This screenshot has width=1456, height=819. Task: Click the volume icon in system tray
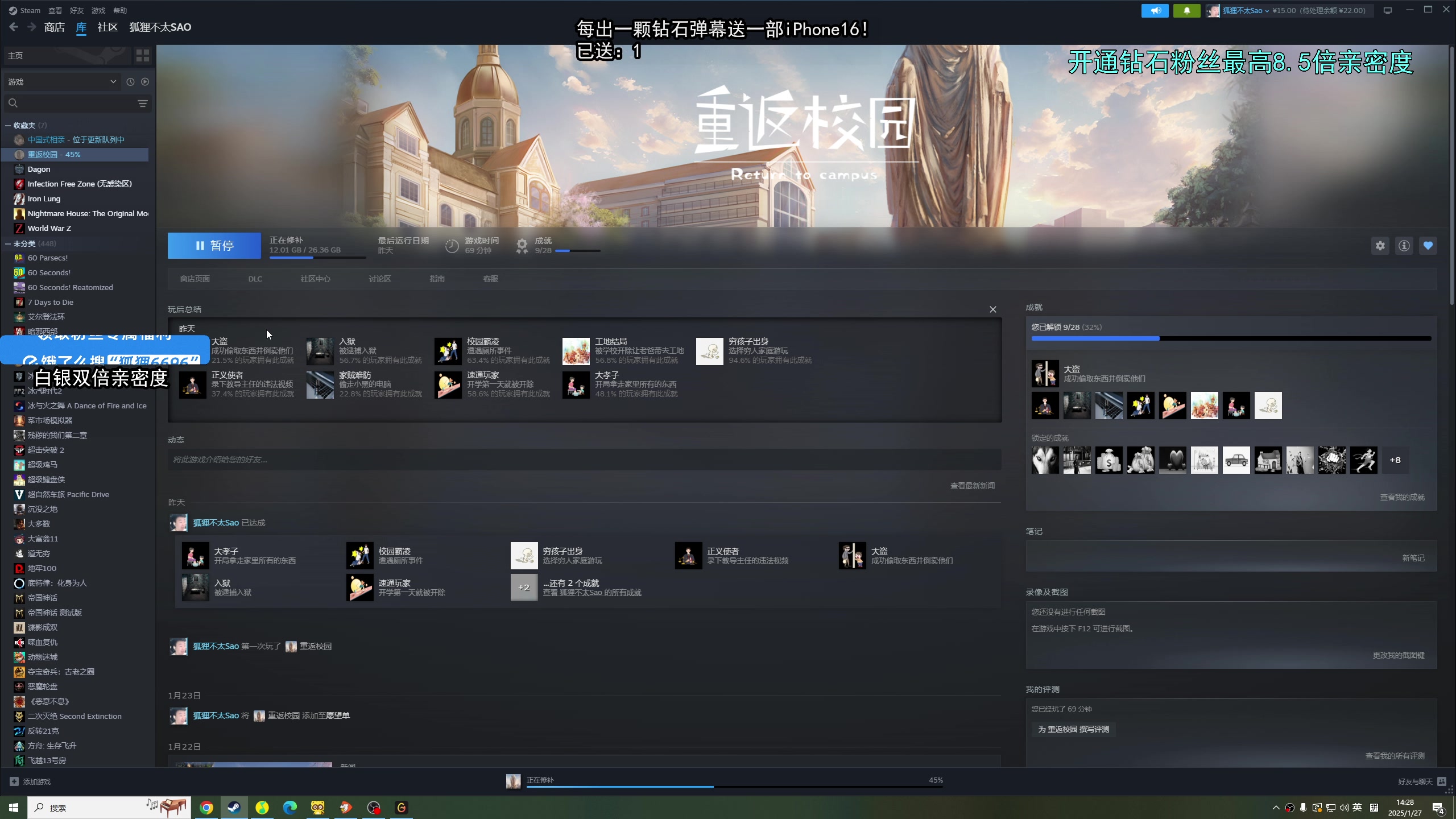tap(1344, 808)
